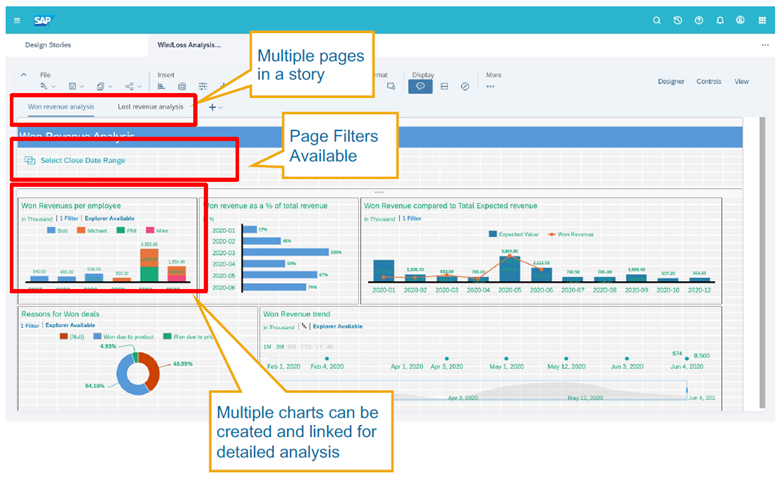Click the Mike legend swatch
The height and width of the screenshot is (478, 780).
(150, 230)
